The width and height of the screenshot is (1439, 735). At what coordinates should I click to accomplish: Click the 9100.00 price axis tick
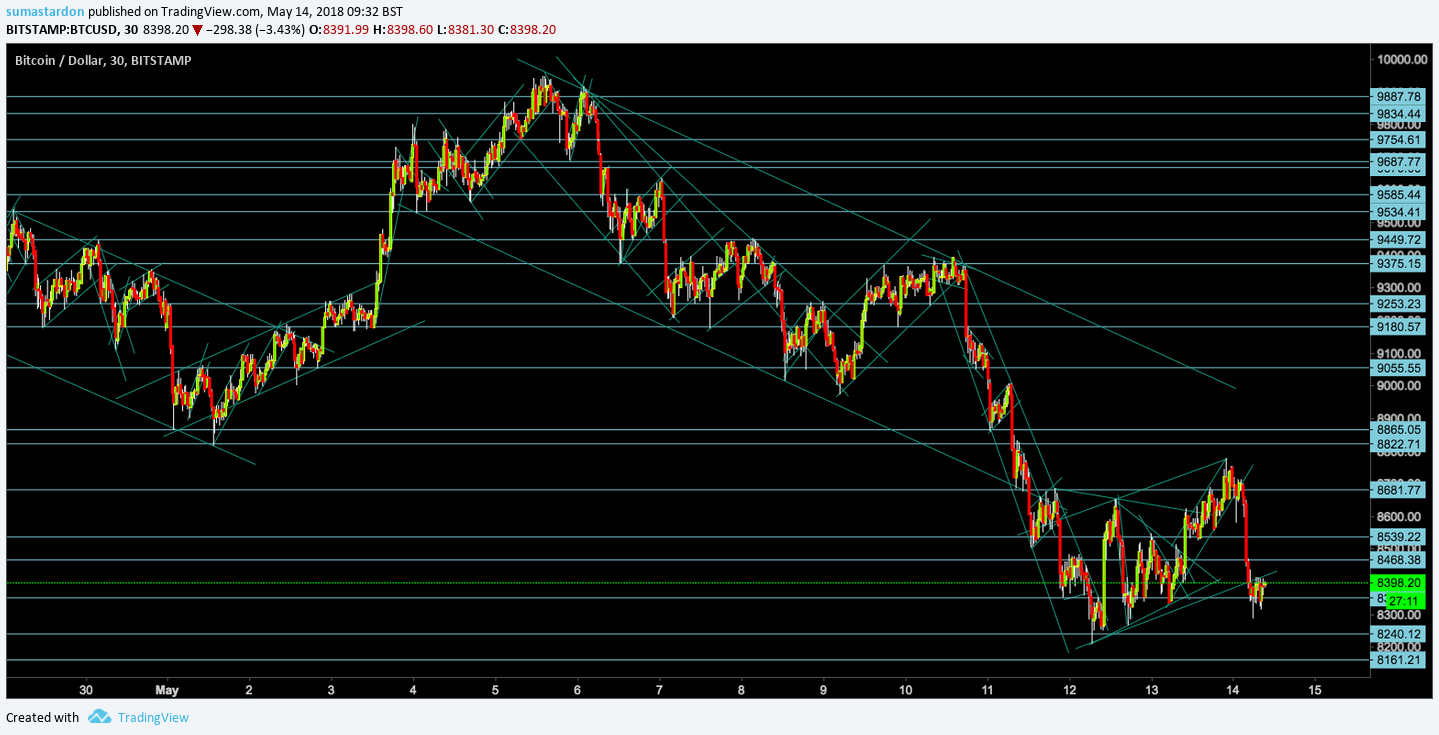click(1398, 353)
